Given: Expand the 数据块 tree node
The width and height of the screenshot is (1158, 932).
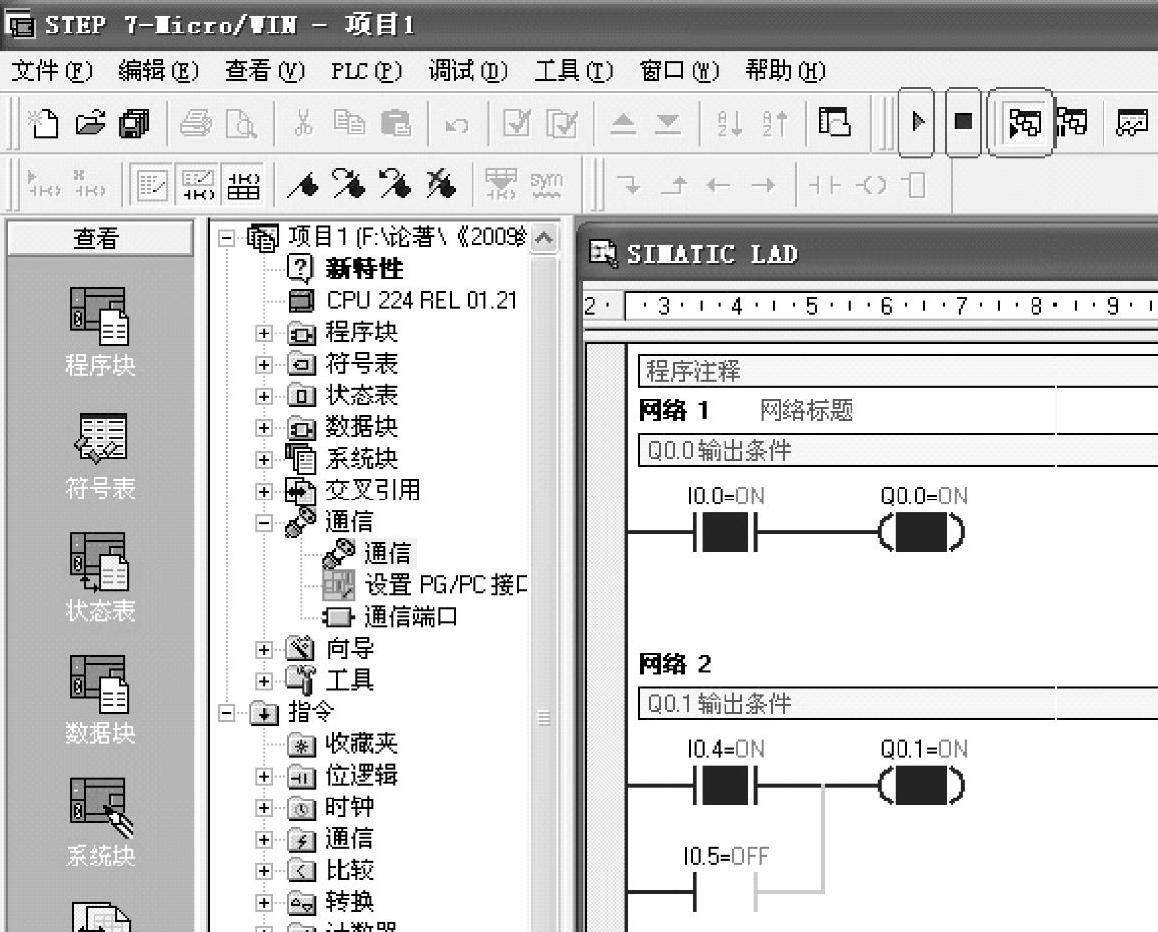Looking at the screenshot, I should point(264,428).
